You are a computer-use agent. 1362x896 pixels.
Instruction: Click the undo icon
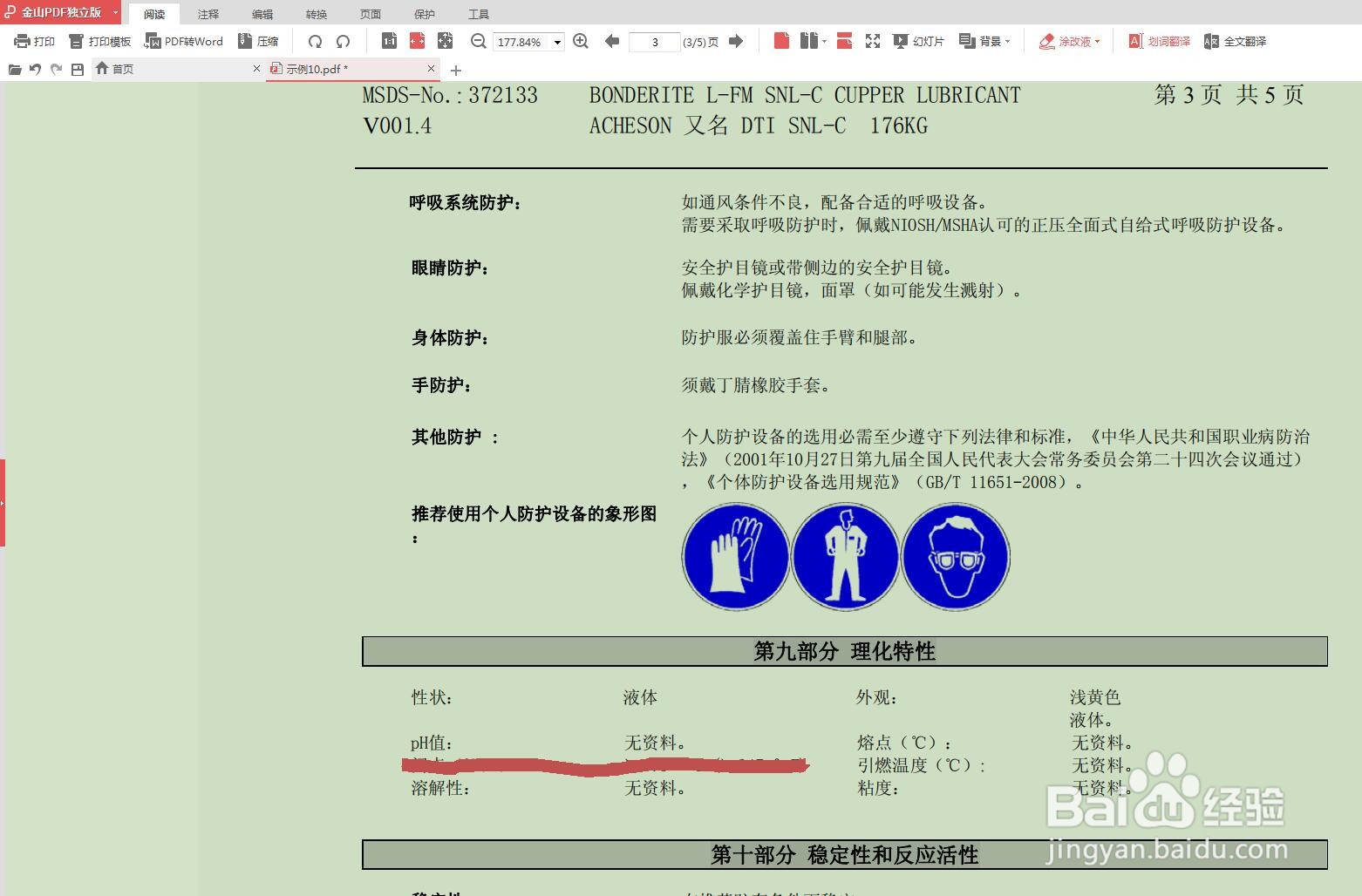(36, 69)
